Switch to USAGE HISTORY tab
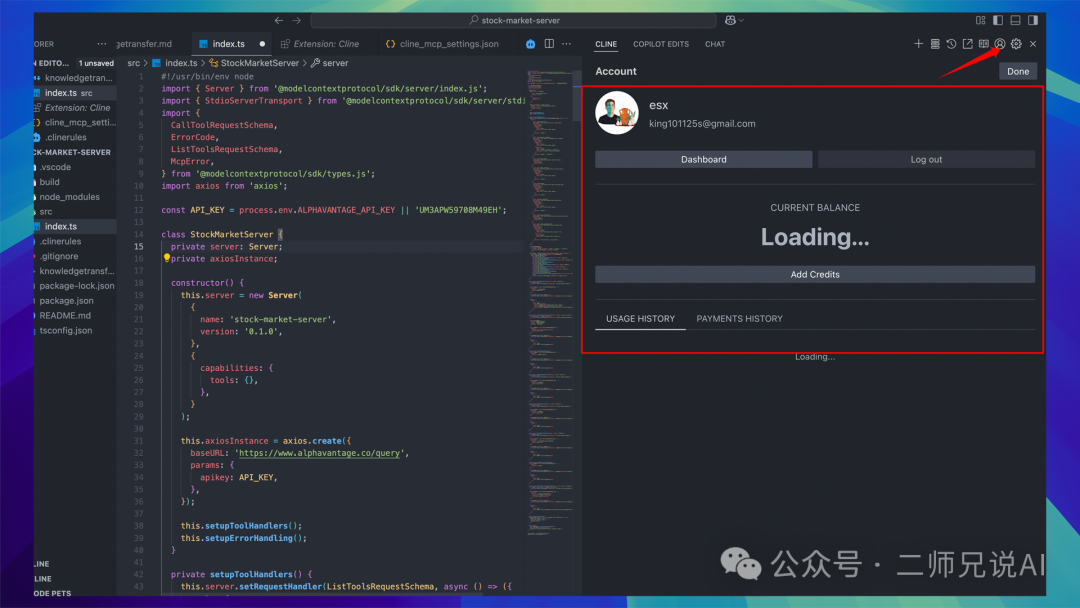The image size is (1080, 608). pyautogui.click(x=640, y=318)
